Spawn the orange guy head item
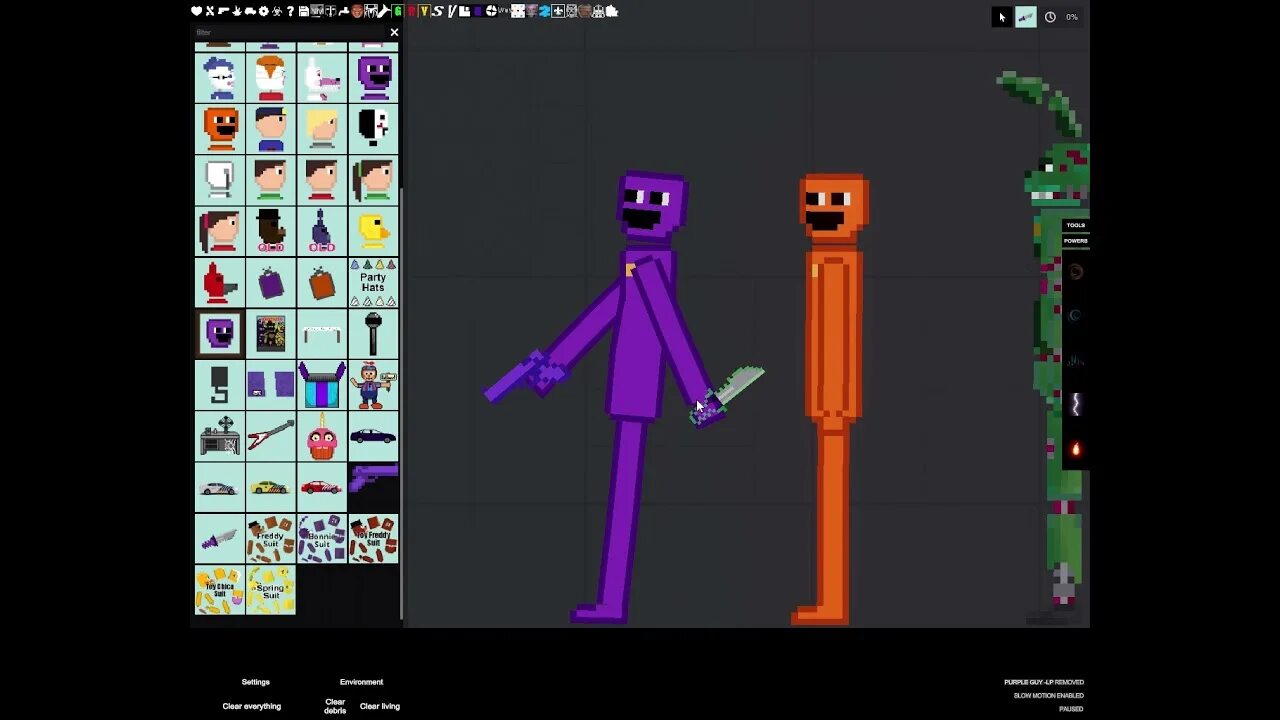1280x720 pixels. pyautogui.click(x=220, y=128)
